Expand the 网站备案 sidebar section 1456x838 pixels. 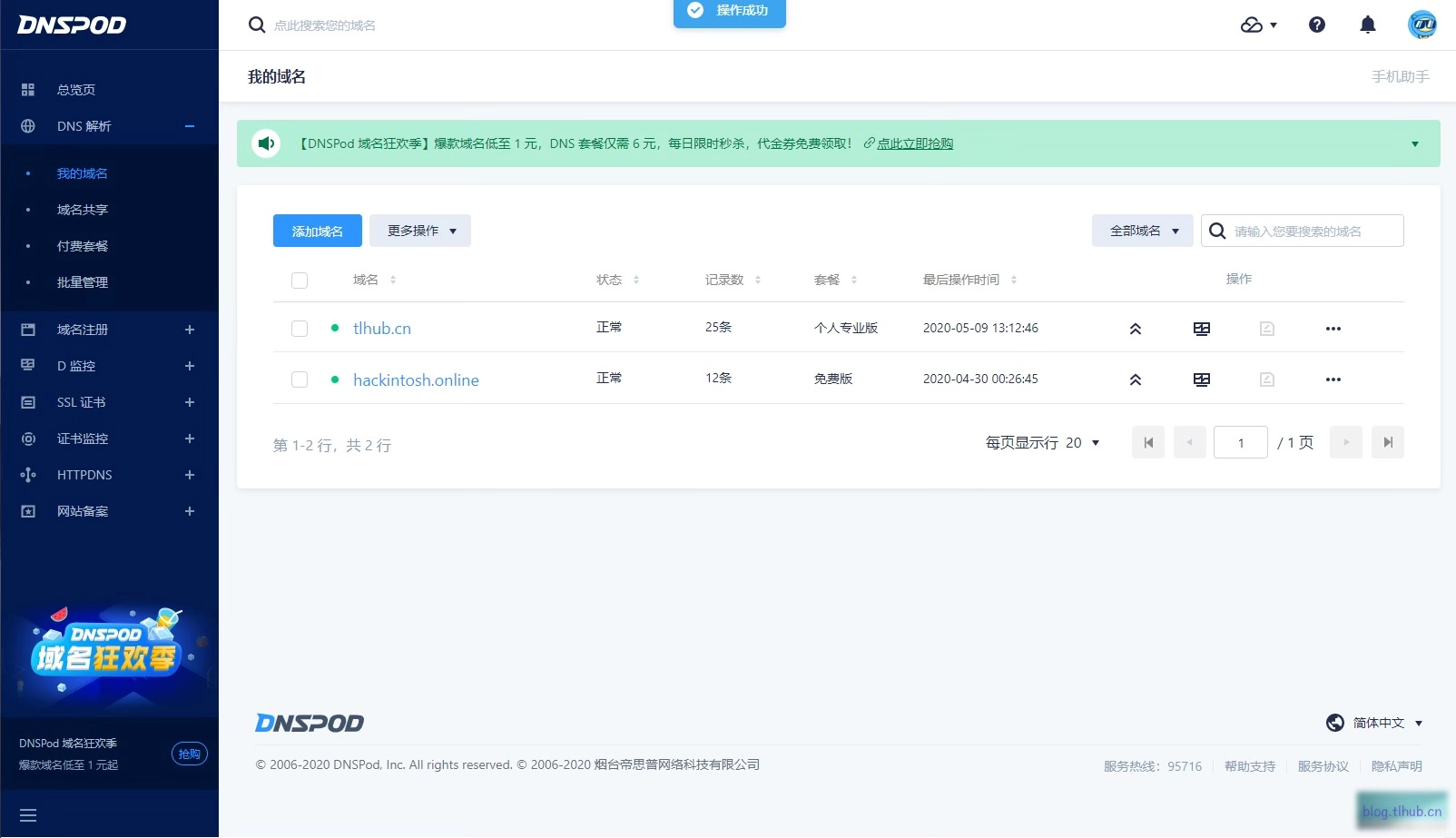click(x=190, y=511)
